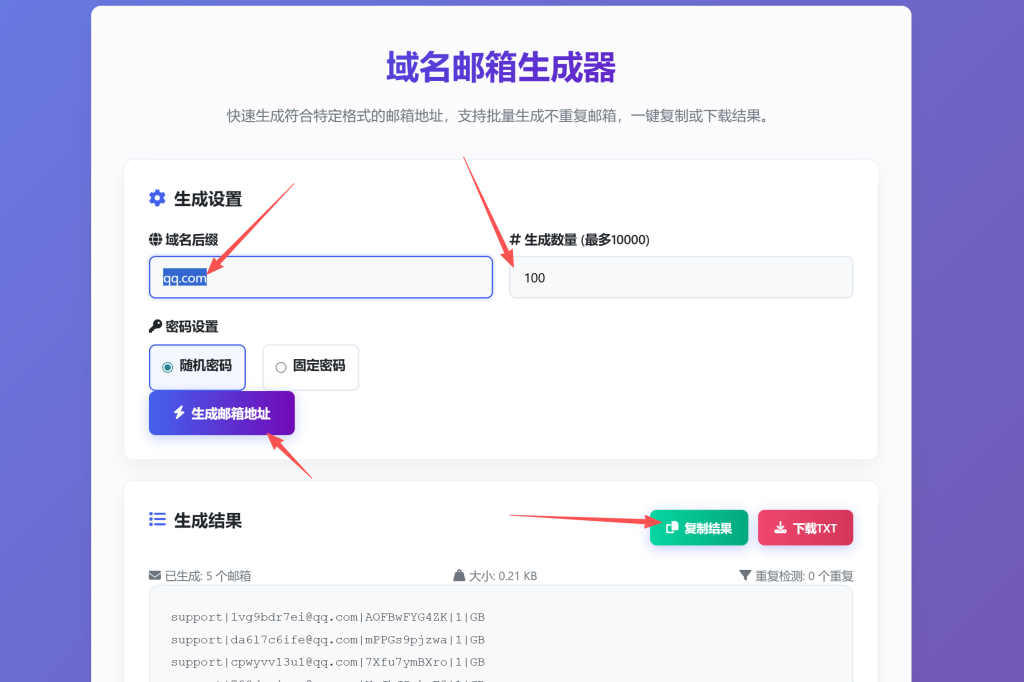The width and height of the screenshot is (1024, 682).
Task: Click the gear icon beside 生成设置
Action: click(x=157, y=198)
